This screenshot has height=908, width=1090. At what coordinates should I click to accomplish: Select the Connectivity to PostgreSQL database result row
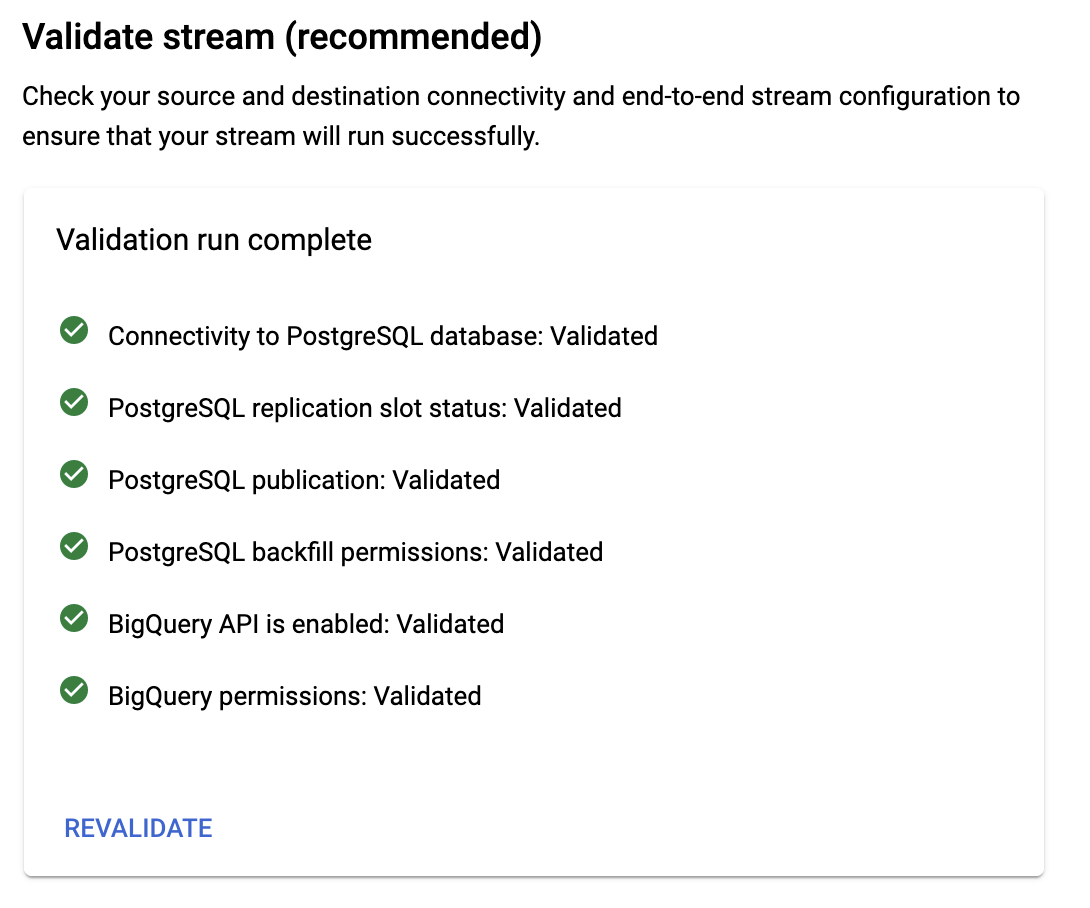tap(382, 336)
